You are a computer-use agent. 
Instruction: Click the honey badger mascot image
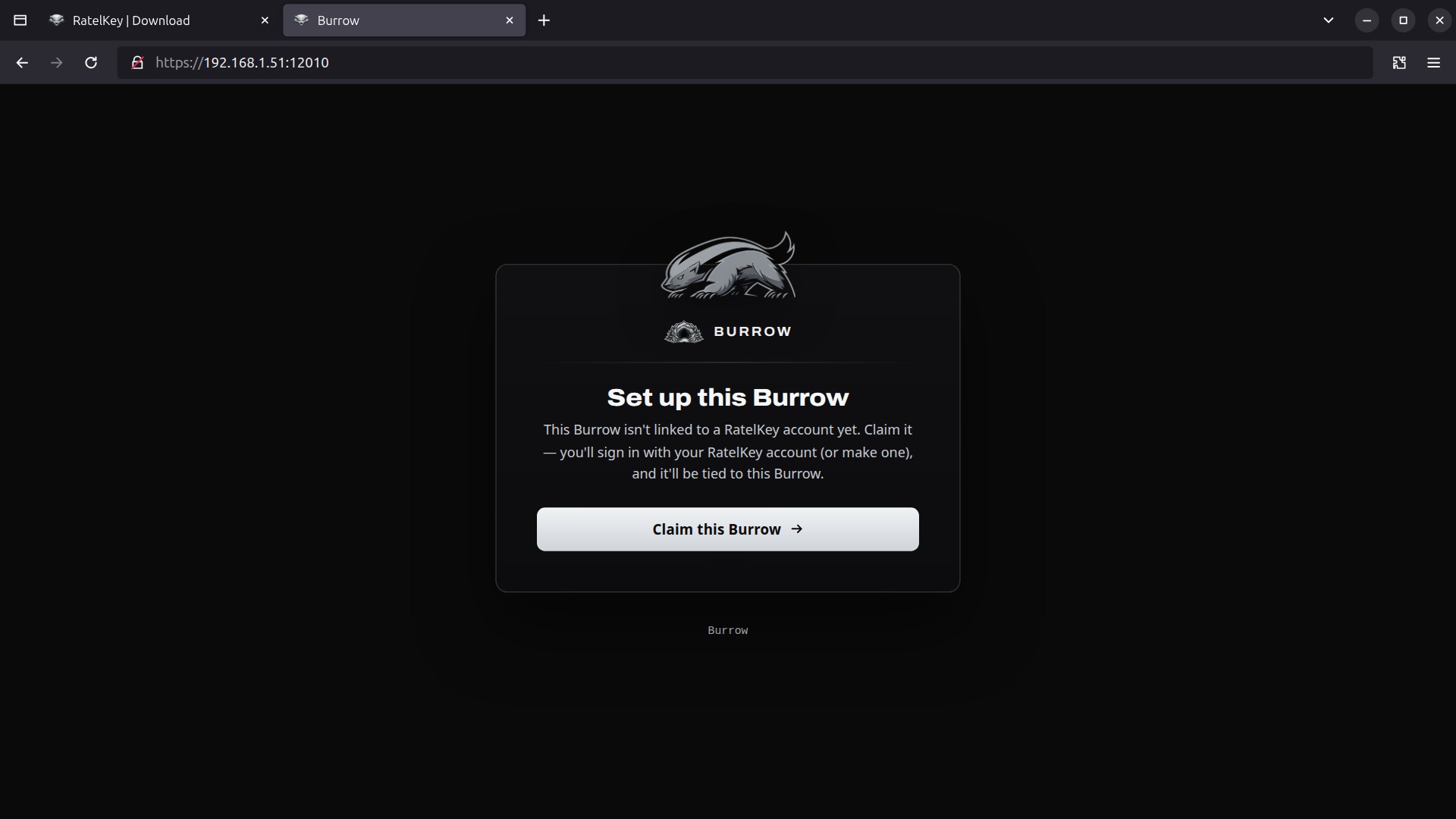point(728,265)
